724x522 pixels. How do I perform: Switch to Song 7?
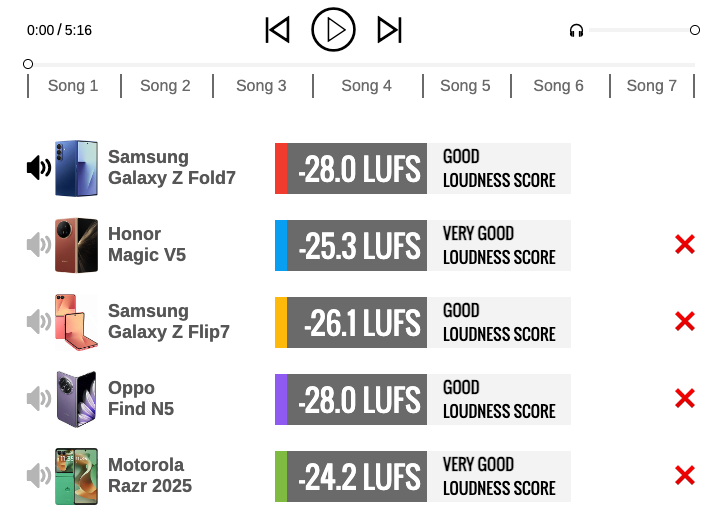click(x=651, y=86)
